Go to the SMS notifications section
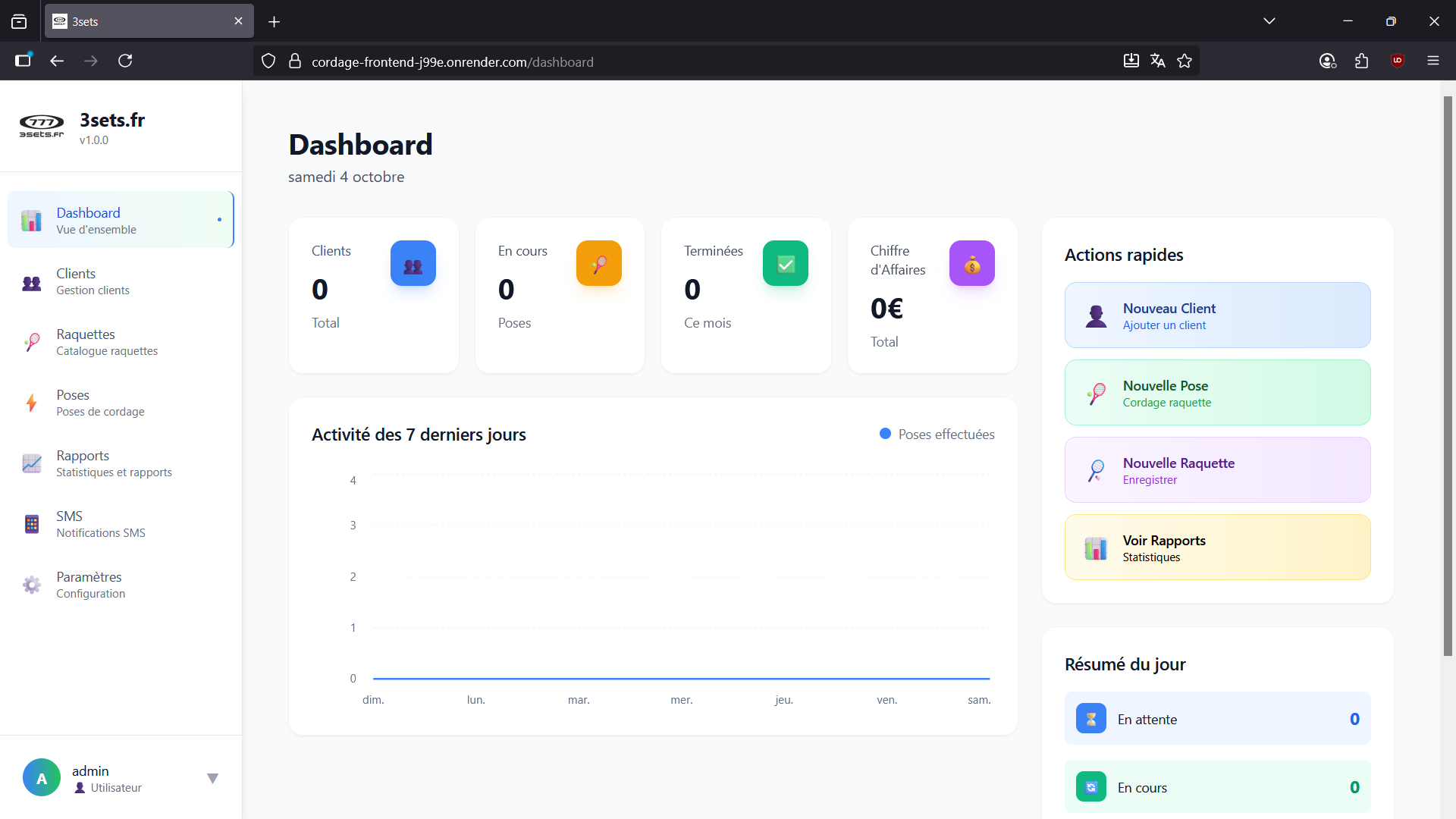The image size is (1456, 819). [100, 524]
